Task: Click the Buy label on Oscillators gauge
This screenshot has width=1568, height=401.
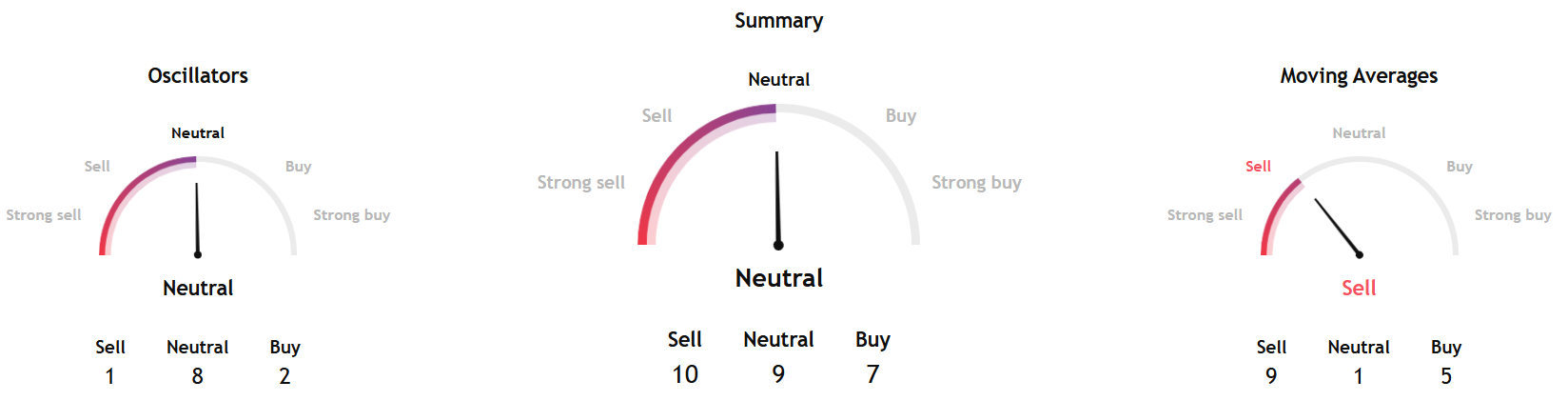Action: click(298, 167)
